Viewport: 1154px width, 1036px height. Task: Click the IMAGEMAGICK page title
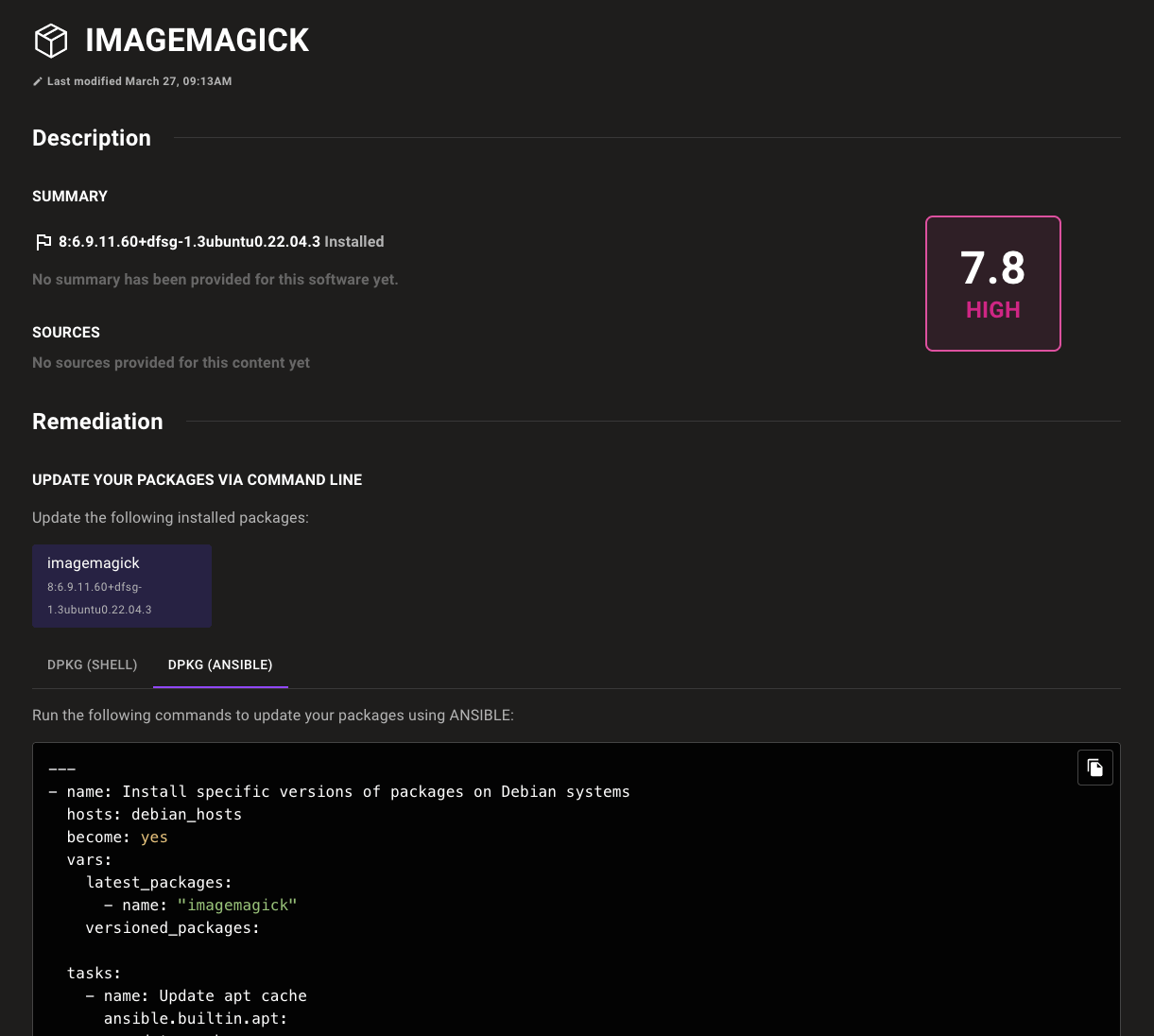click(197, 40)
